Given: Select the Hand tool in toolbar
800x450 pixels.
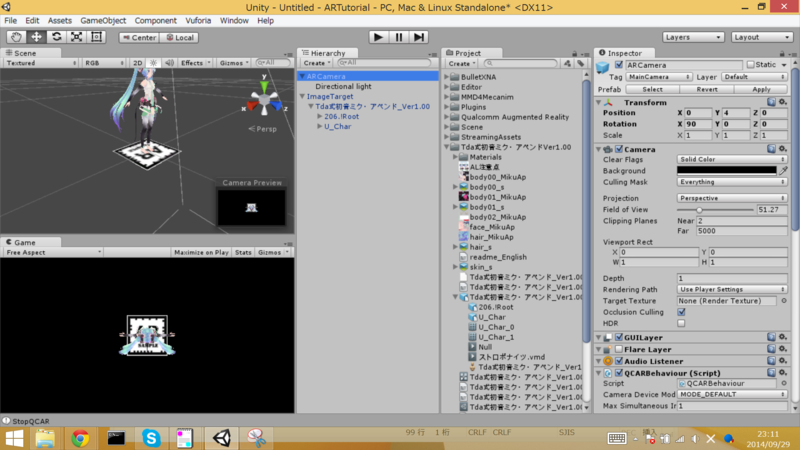Looking at the screenshot, I should point(16,37).
